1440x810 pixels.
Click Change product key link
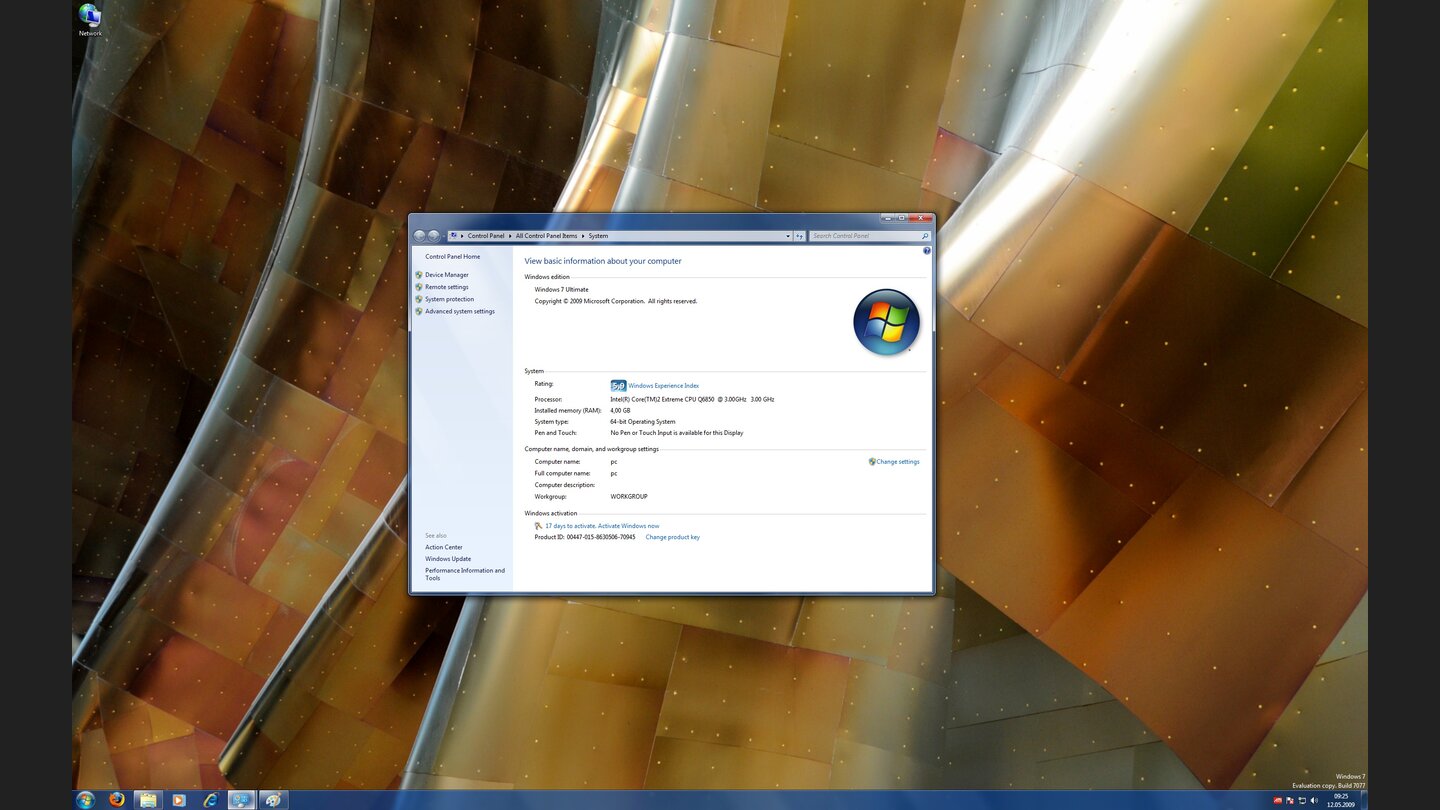point(672,537)
